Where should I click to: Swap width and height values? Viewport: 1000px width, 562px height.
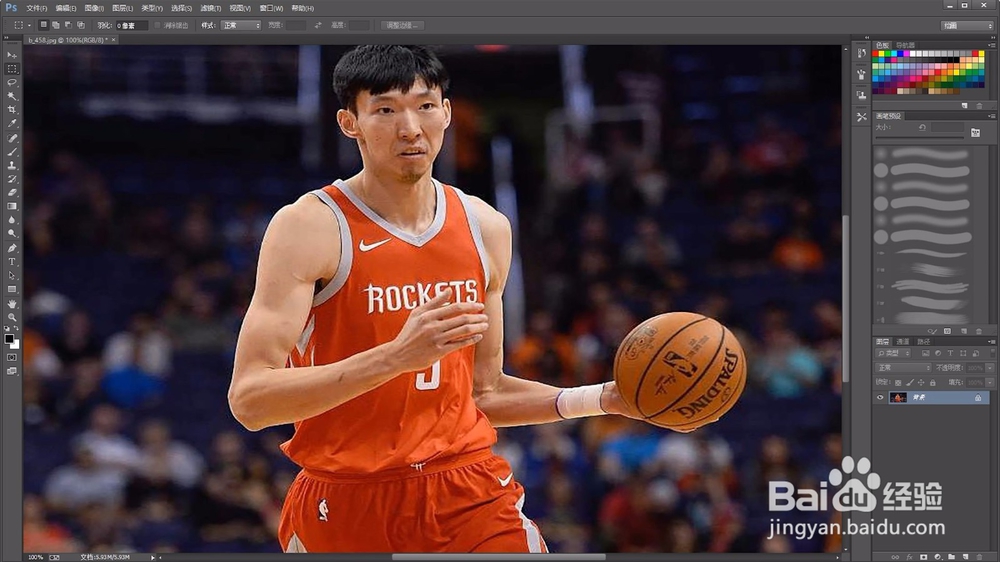tap(318, 26)
